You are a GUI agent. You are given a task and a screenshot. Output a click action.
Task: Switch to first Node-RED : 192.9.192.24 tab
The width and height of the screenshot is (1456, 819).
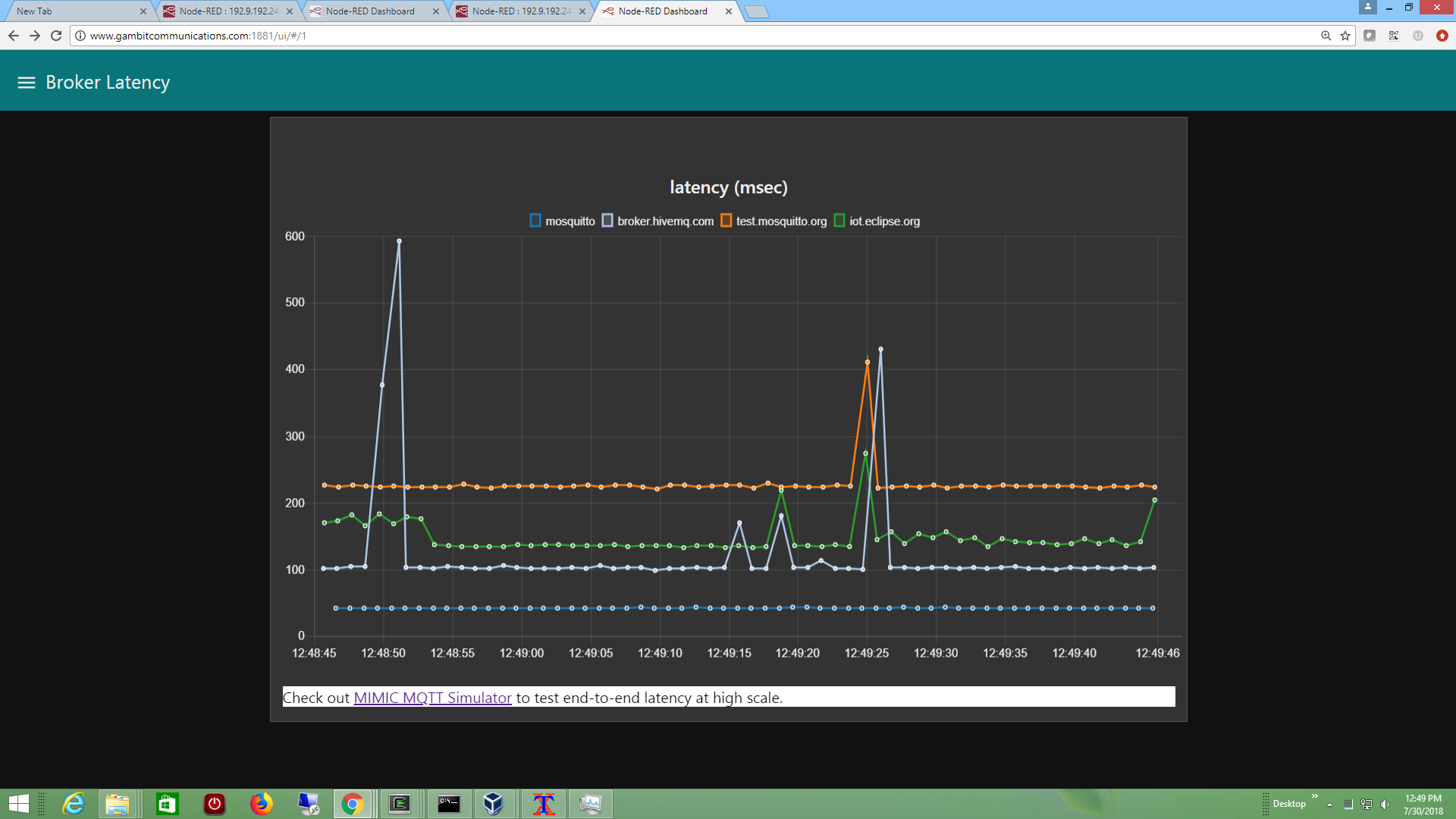(227, 11)
